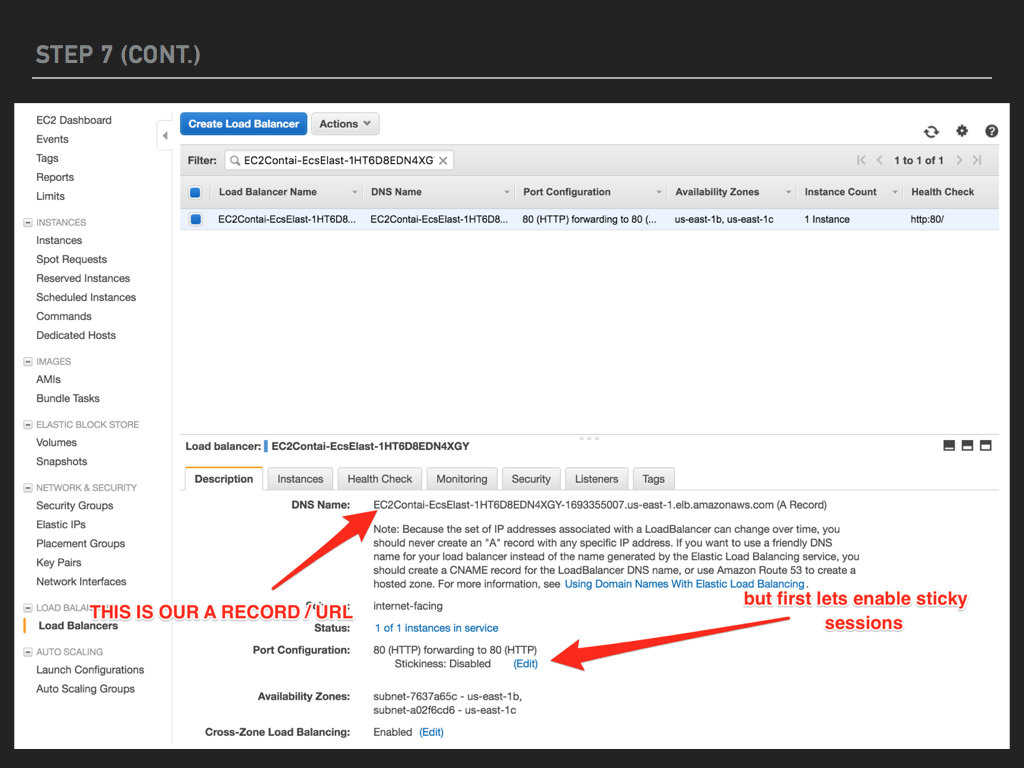The height and width of the screenshot is (768, 1024).
Task: Open the 1 of 1 instances in service link
Action: point(436,628)
